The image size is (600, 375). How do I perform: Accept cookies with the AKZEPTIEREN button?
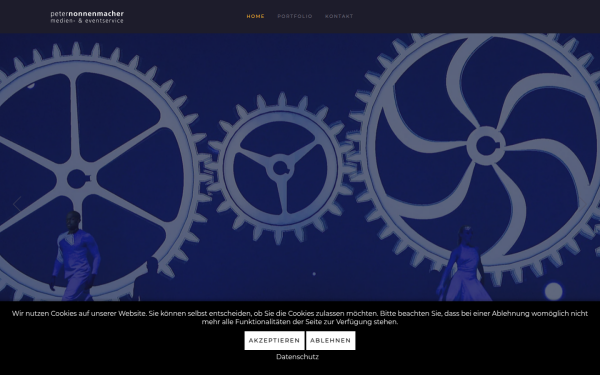[274, 341]
